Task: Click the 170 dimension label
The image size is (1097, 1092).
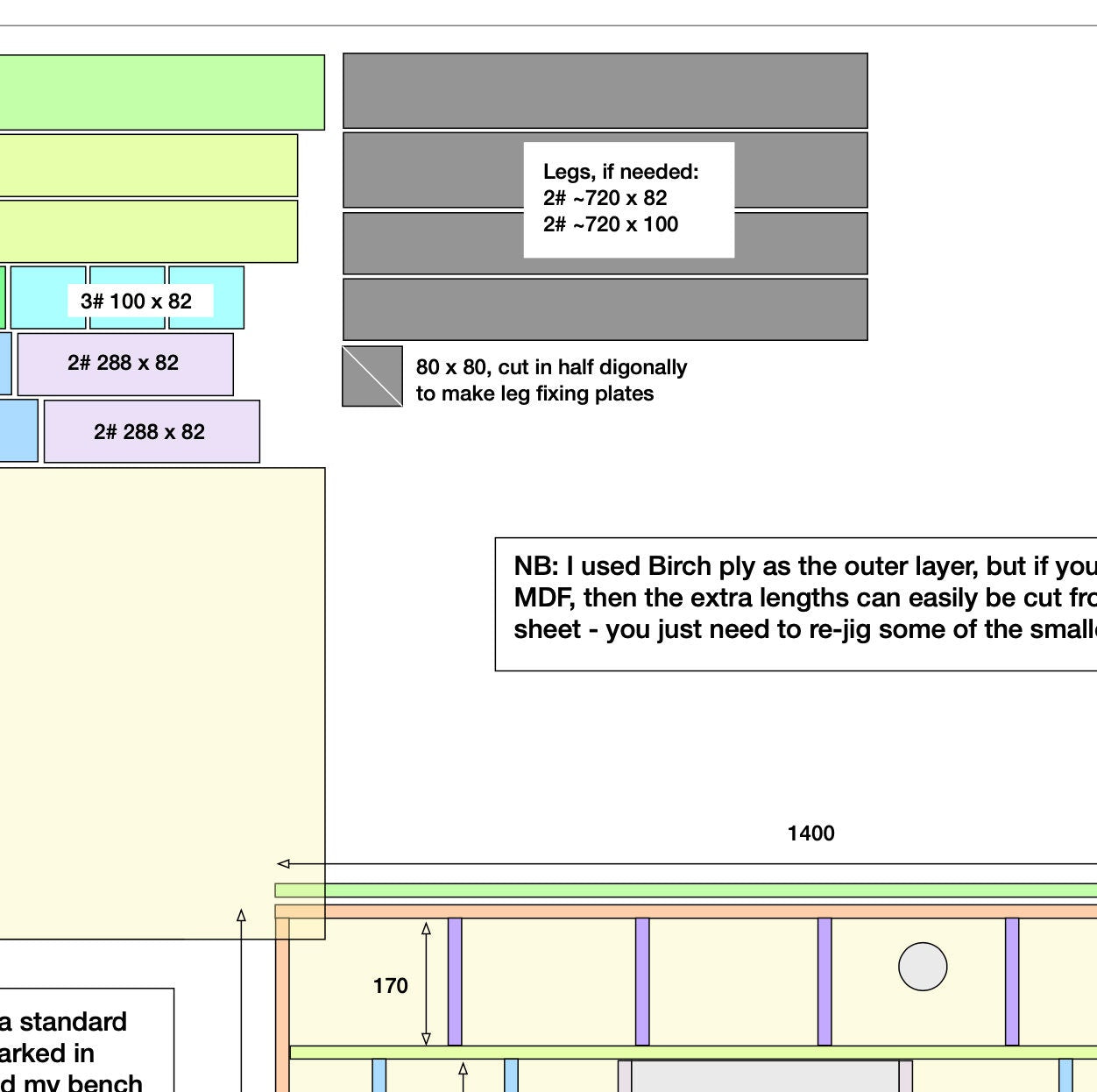Action: click(390, 986)
